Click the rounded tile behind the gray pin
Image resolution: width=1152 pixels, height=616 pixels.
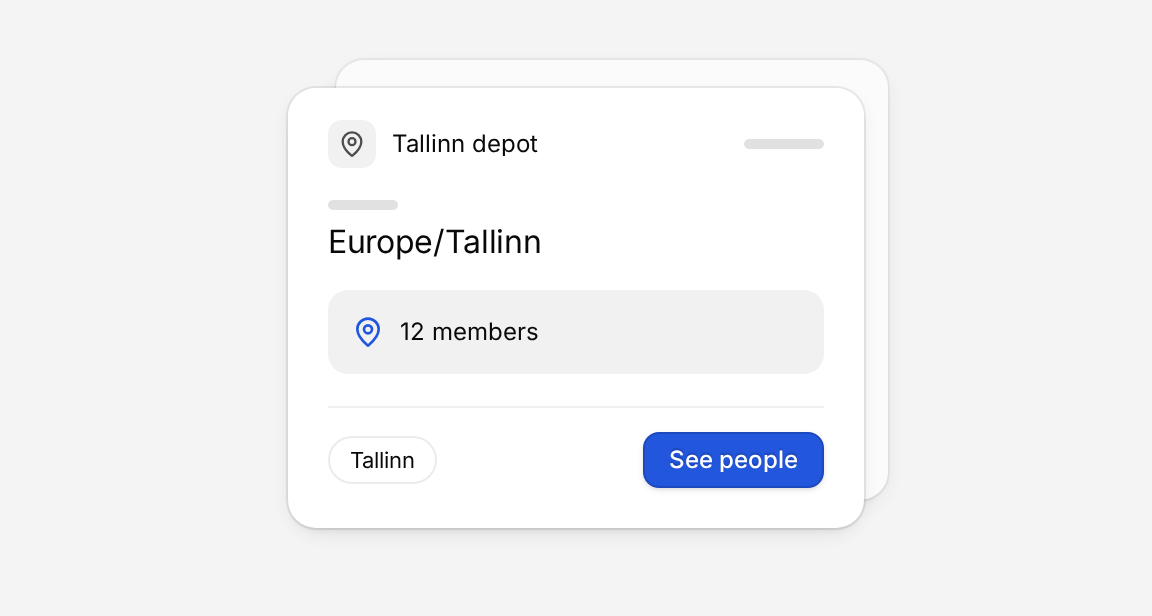tap(352, 144)
